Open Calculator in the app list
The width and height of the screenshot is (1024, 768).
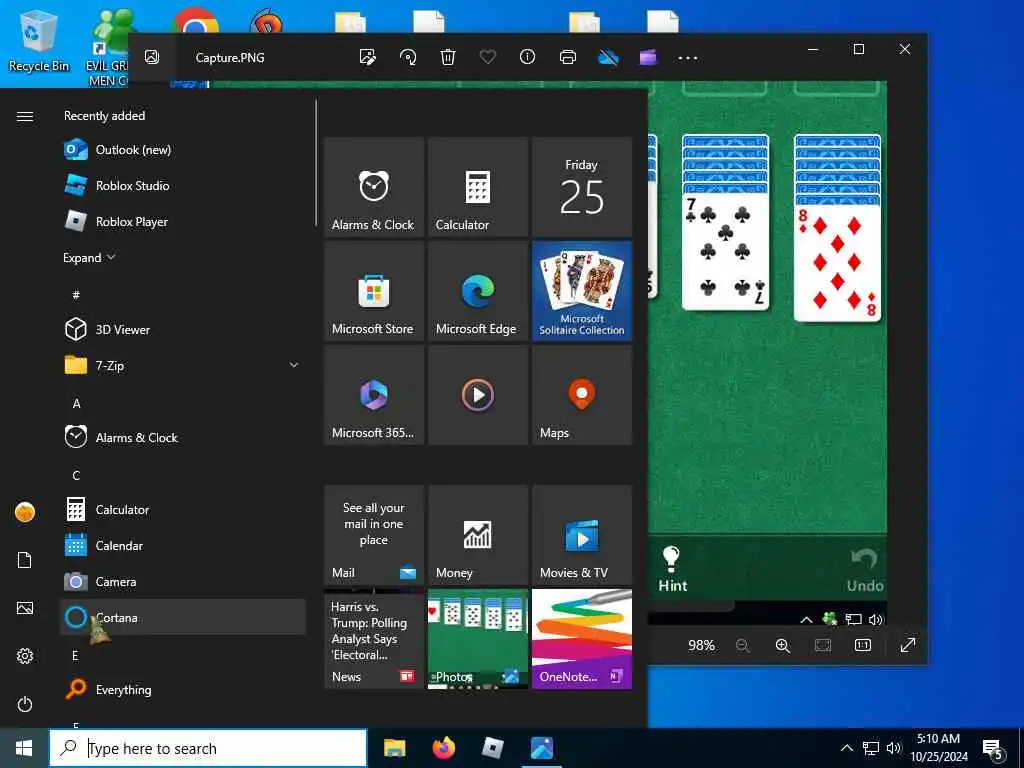click(183, 509)
